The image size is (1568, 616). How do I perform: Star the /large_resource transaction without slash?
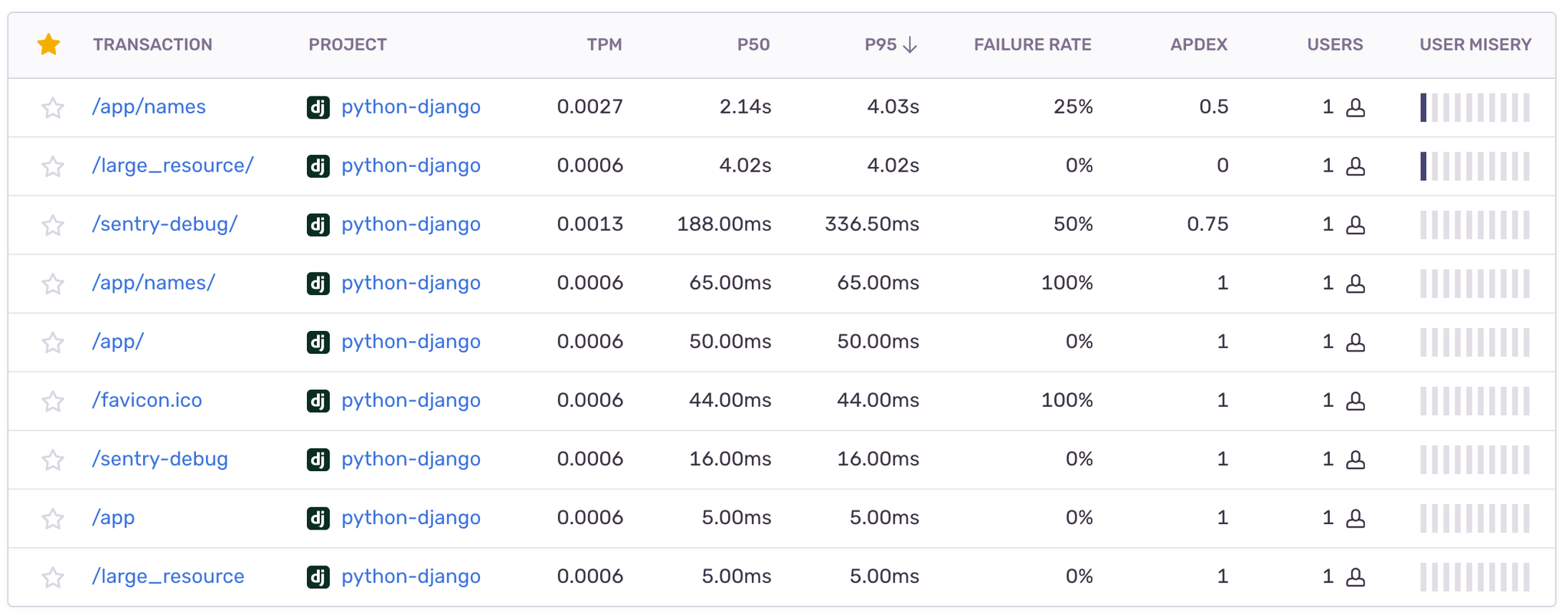(x=52, y=577)
